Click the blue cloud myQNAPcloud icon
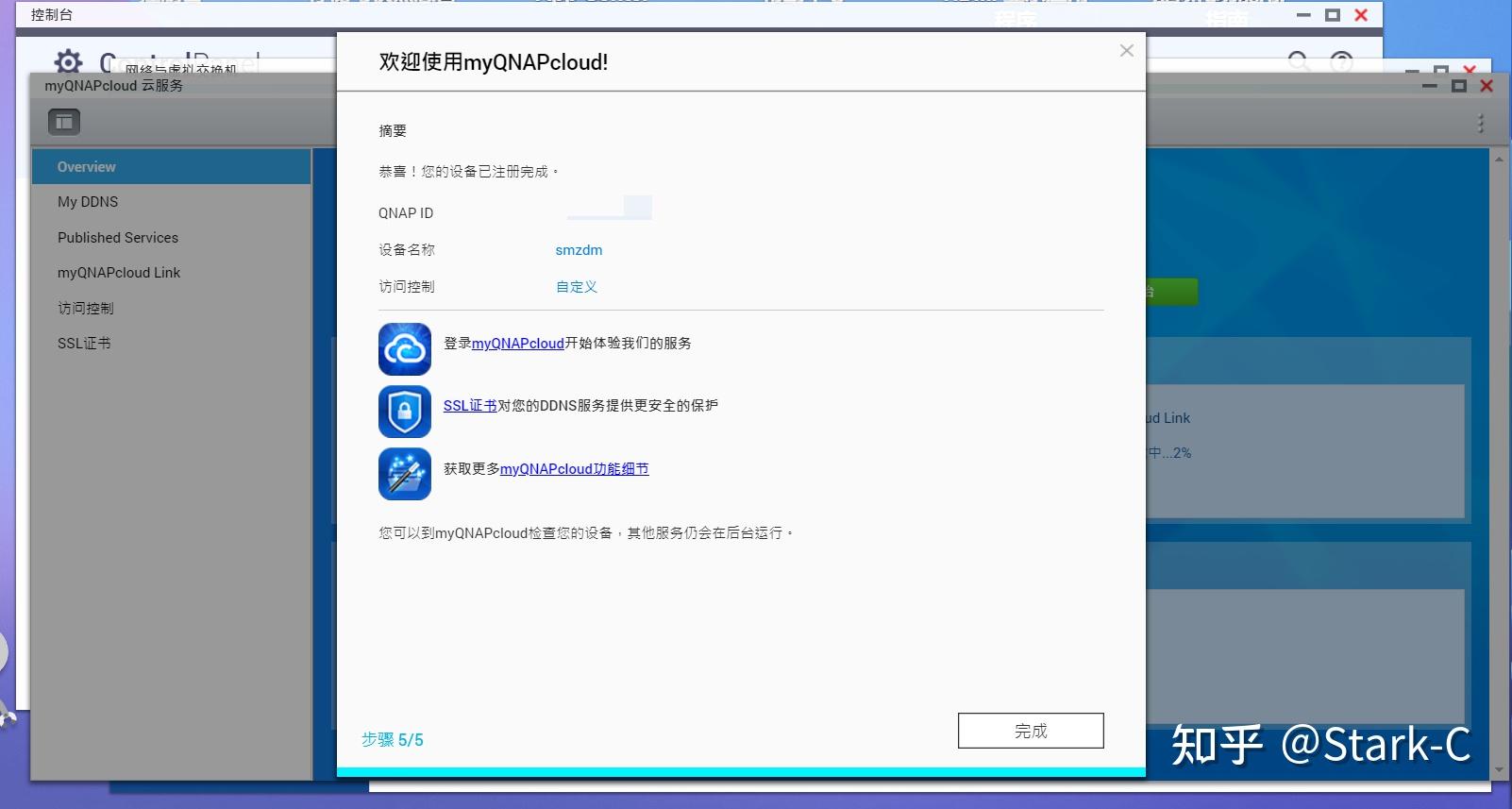The width and height of the screenshot is (1512, 809). click(x=405, y=349)
